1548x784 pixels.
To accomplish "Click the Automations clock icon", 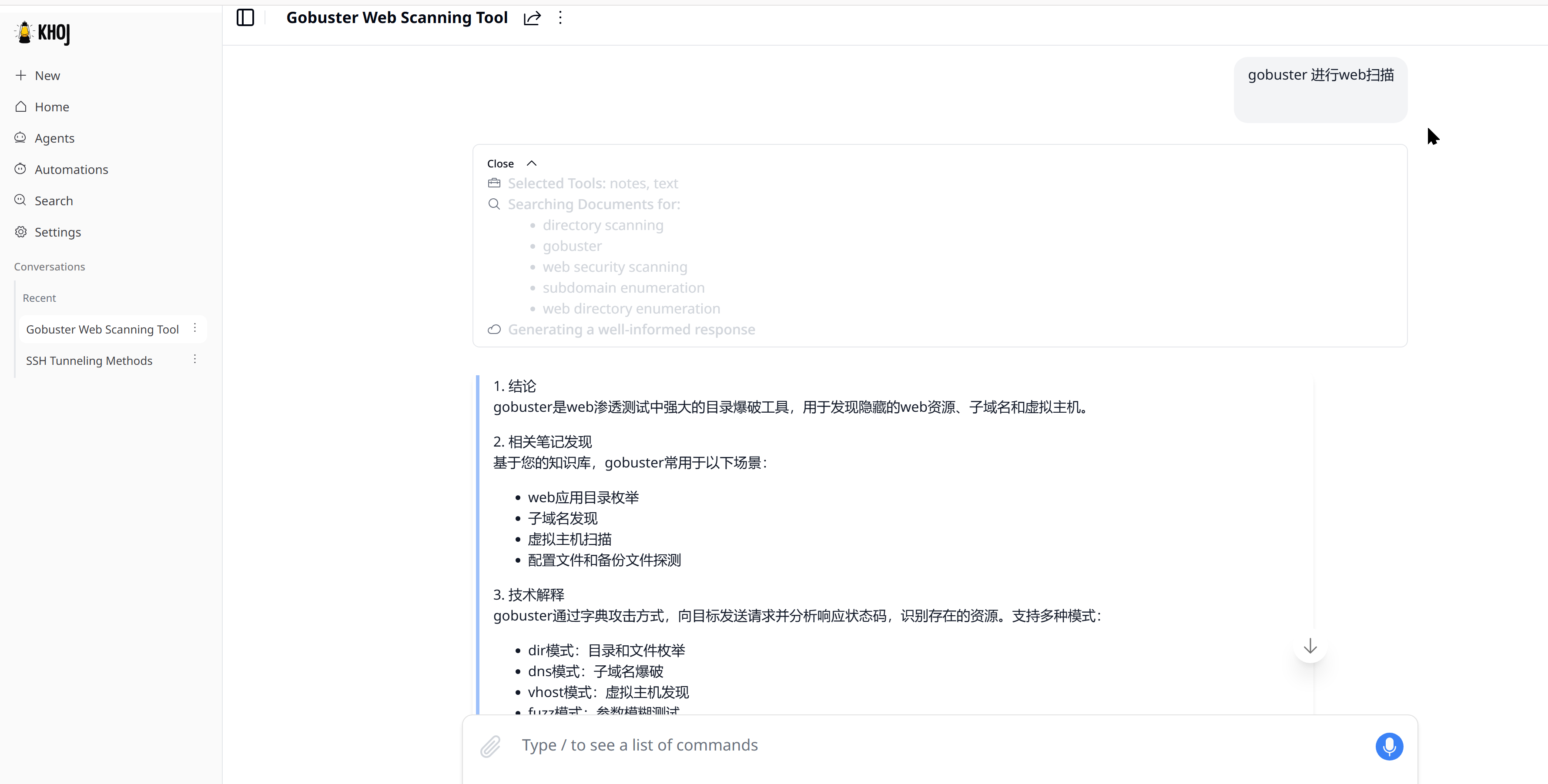I will click(x=20, y=169).
